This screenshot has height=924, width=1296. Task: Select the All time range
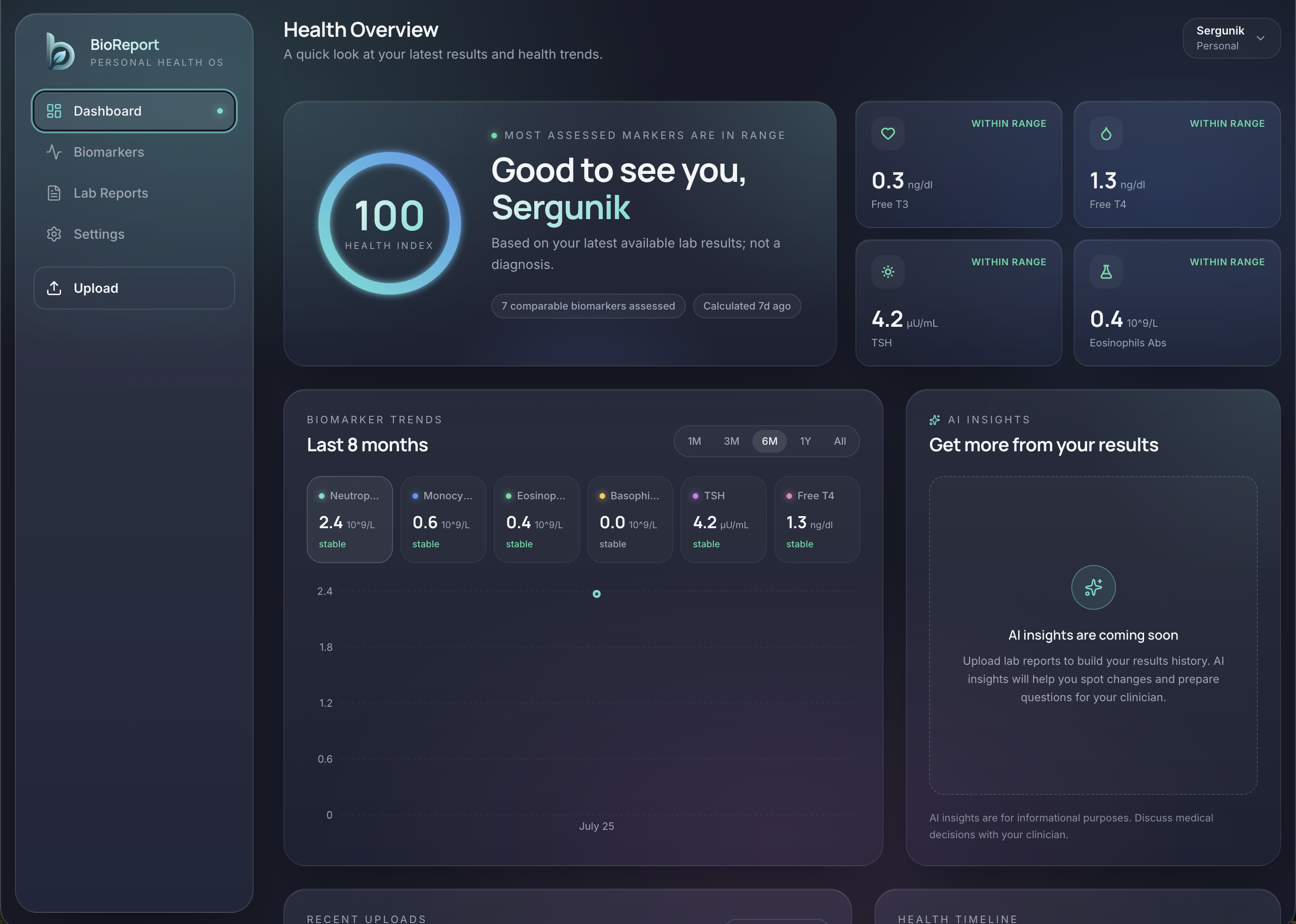pyautogui.click(x=840, y=441)
